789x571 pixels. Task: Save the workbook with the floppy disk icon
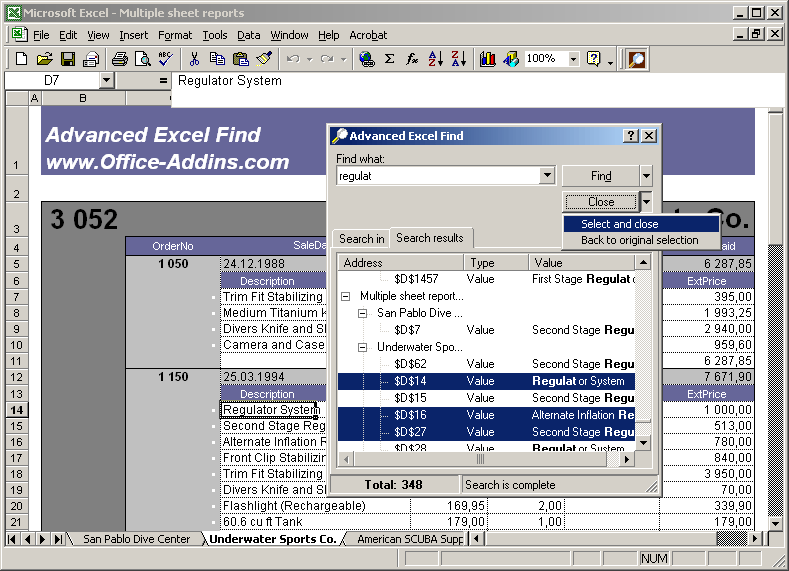(x=68, y=59)
